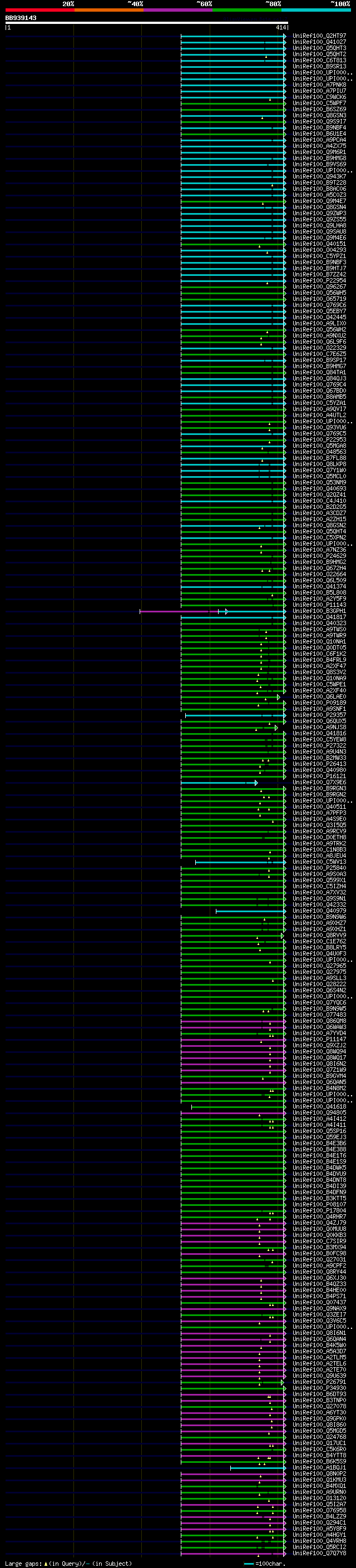
Task: Select hit label UniRef100_C6T813
Action: [319, 60]
